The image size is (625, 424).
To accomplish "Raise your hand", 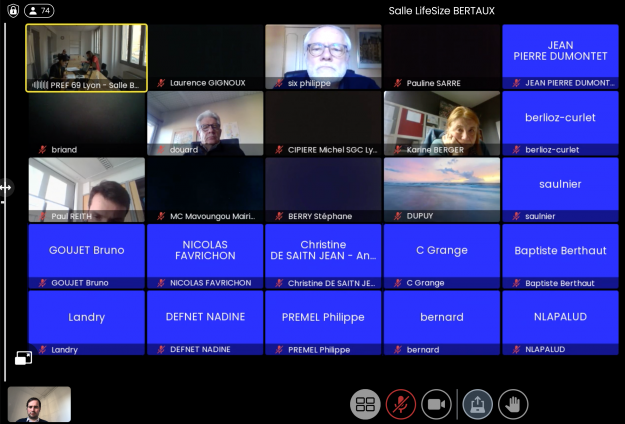I will (x=513, y=404).
